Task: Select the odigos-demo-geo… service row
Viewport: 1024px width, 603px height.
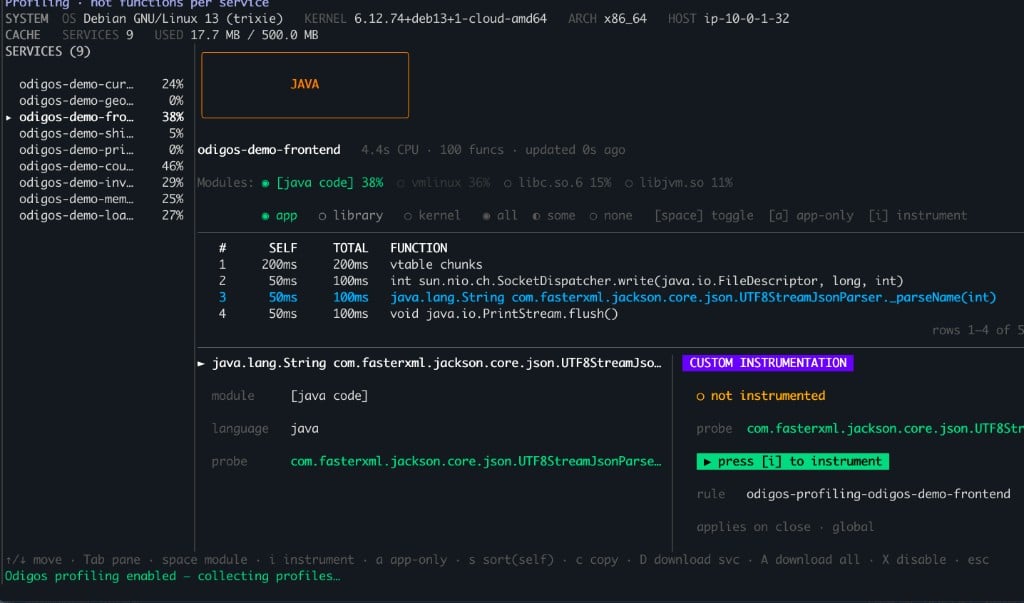Action: pos(101,101)
